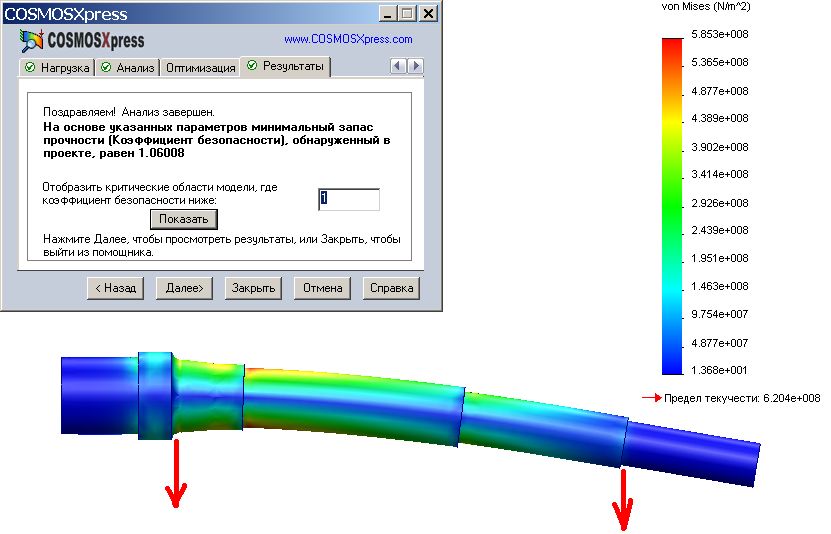The width and height of the screenshot is (831, 534).
Task: Click the 1.368e+001 legend value
Action: [x=719, y=370]
